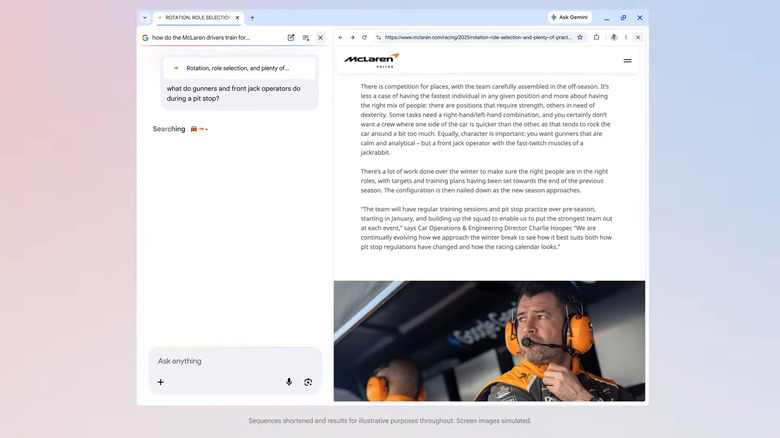Start a new chat with pencil icon

pos(291,37)
